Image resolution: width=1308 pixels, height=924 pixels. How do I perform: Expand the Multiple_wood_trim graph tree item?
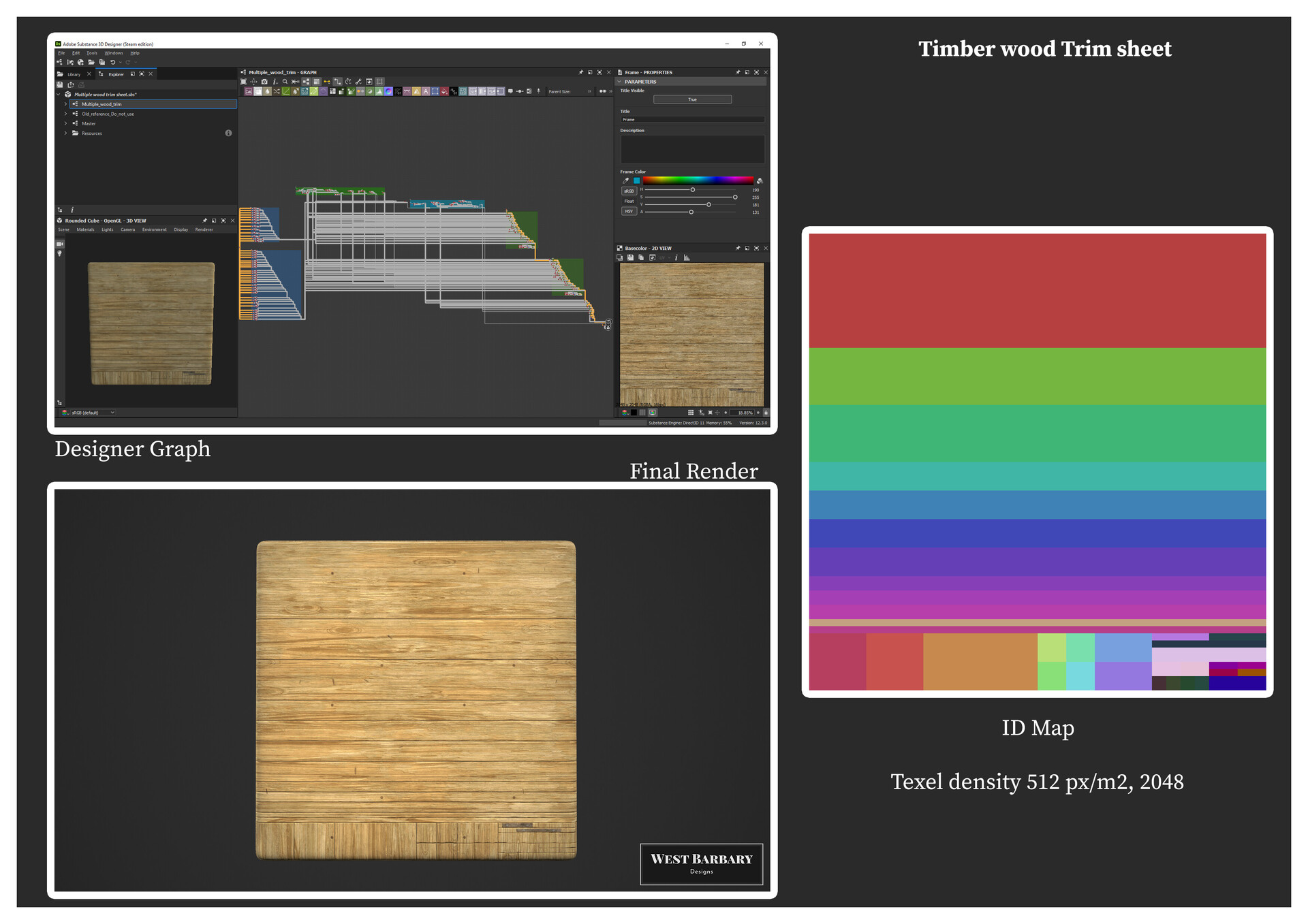coord(66,104)
